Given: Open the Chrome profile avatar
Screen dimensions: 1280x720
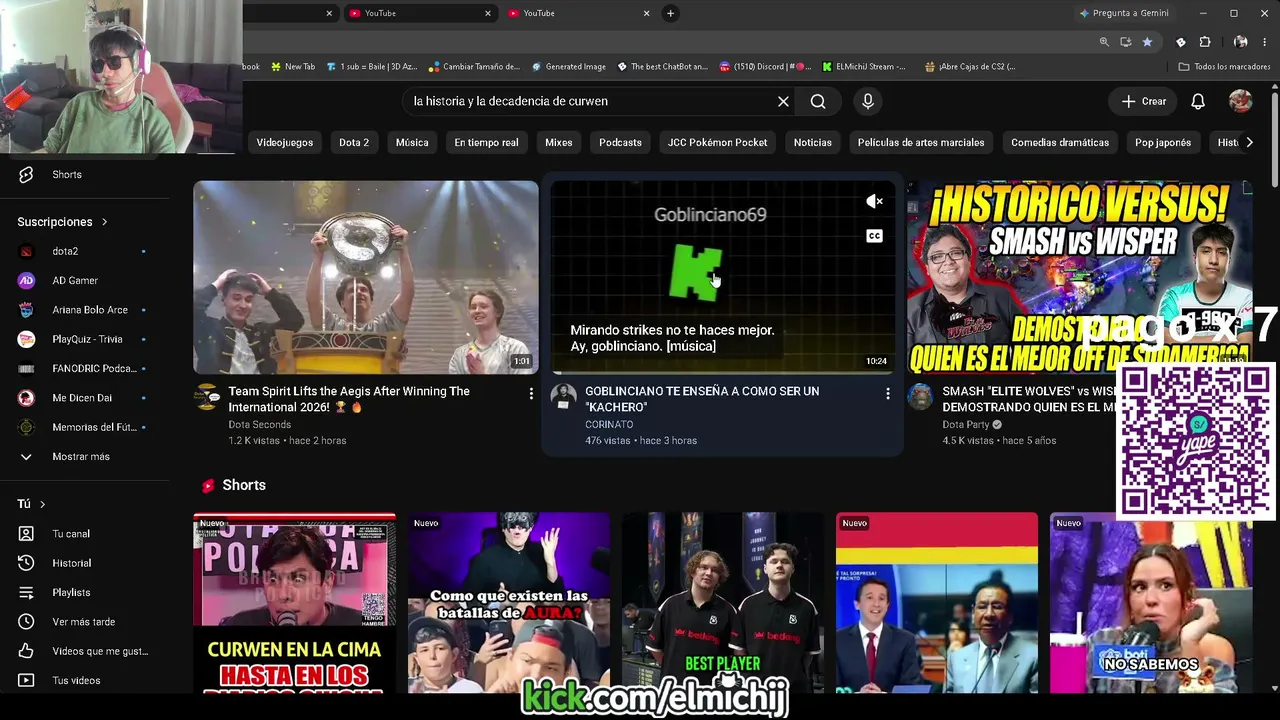Looking at the screenshot, I should click(x=1241, y=42).
